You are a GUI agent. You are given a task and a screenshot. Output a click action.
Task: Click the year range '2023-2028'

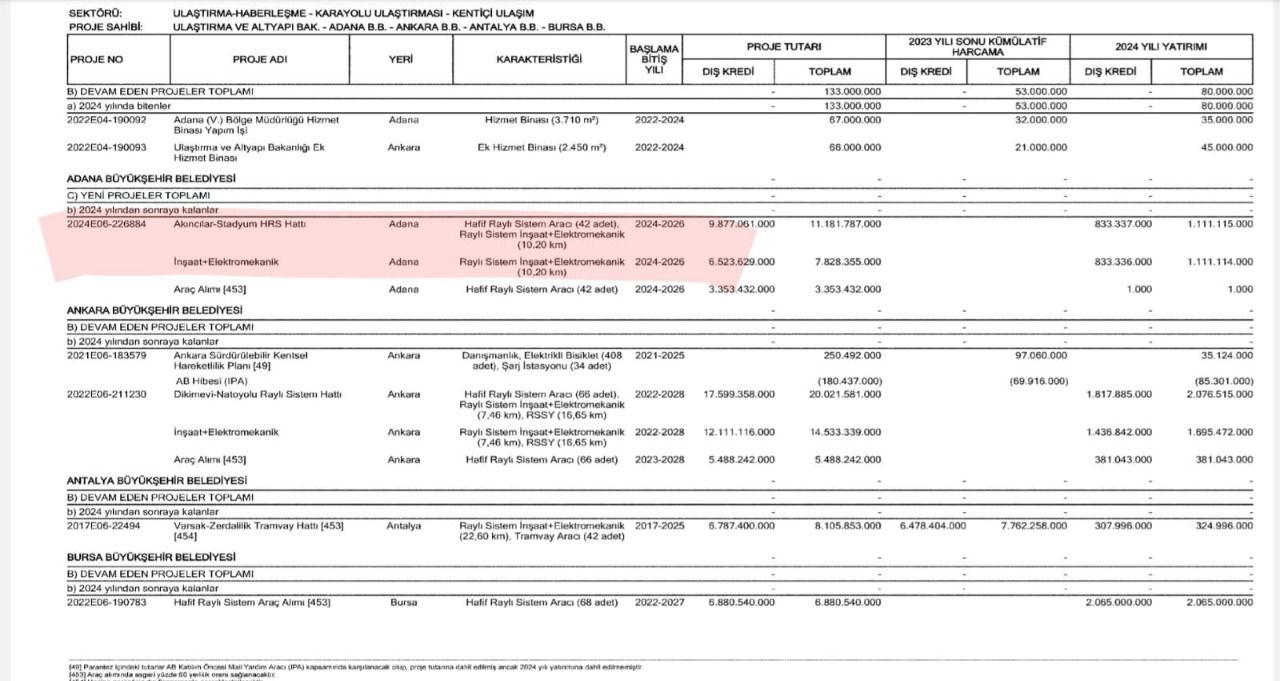point(660,460)
